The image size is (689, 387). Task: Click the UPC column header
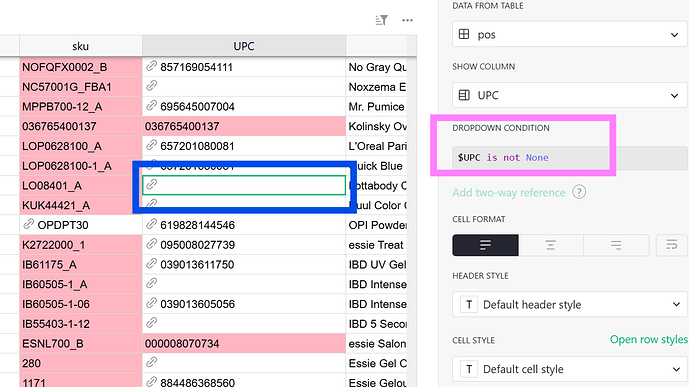click(x=244, y=46)
